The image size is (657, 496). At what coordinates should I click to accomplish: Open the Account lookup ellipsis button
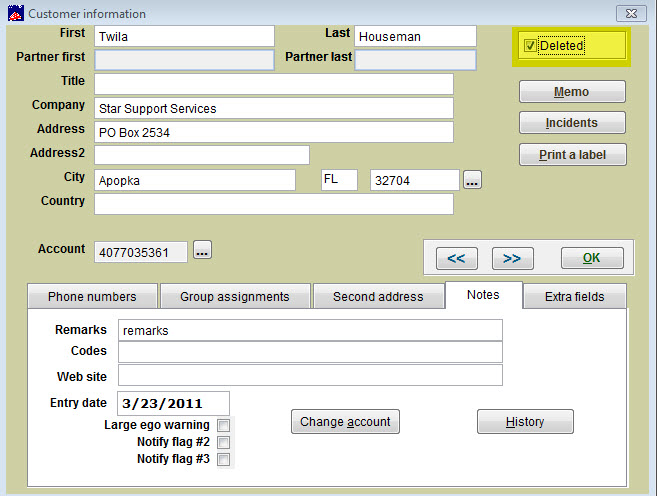click(x=202, y=250)
